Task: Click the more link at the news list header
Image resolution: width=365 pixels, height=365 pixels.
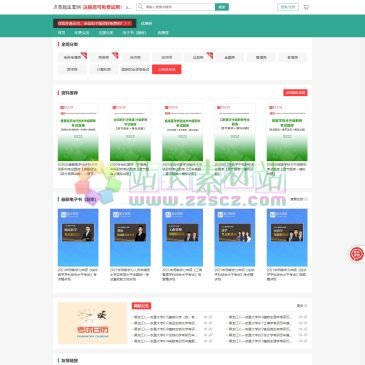Action: (x=302, y=306)
